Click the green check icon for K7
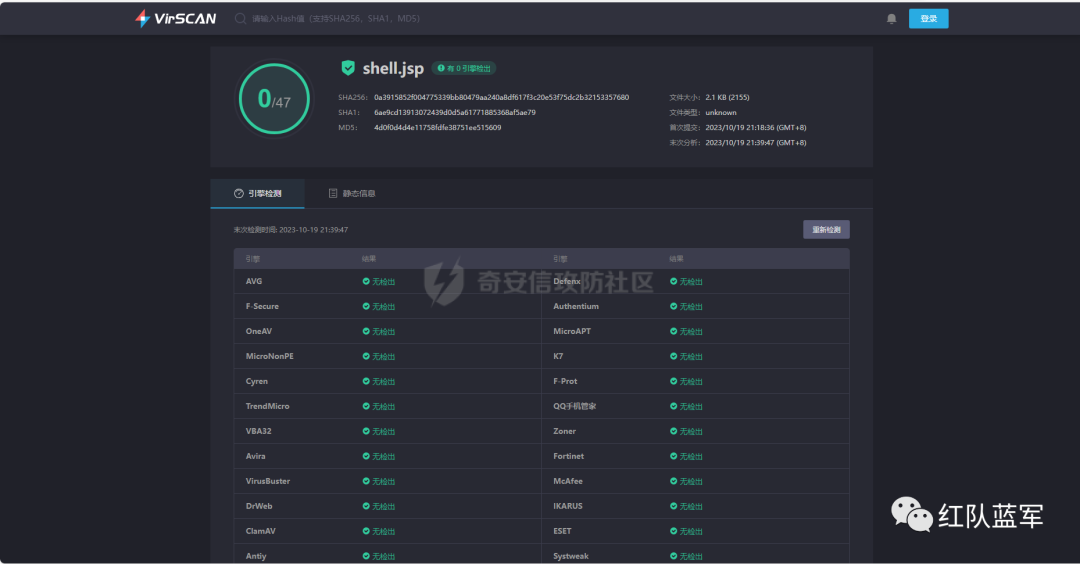Screen dimensions: 1080x564 tap(674, 356)
